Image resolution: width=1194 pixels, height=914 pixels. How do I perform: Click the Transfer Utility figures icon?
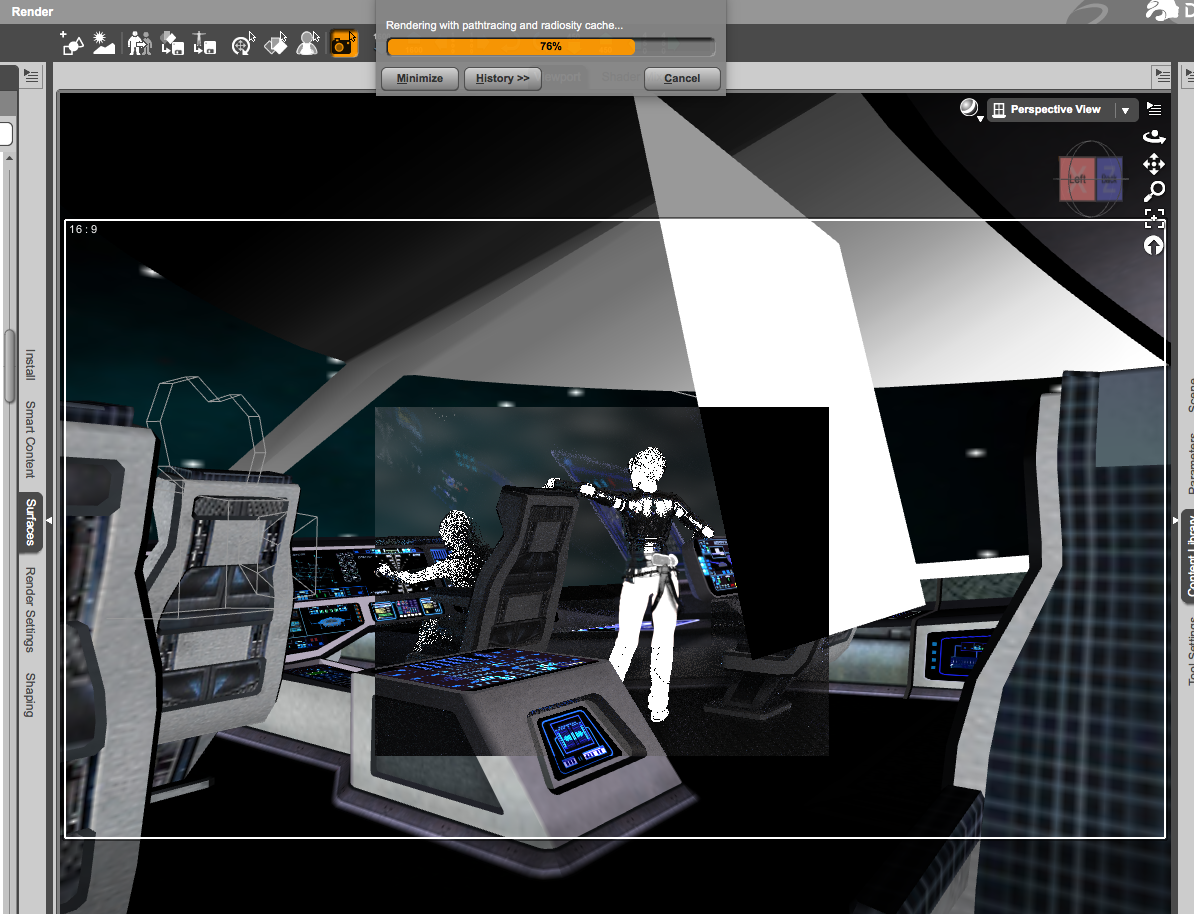(x=139, y=43)
